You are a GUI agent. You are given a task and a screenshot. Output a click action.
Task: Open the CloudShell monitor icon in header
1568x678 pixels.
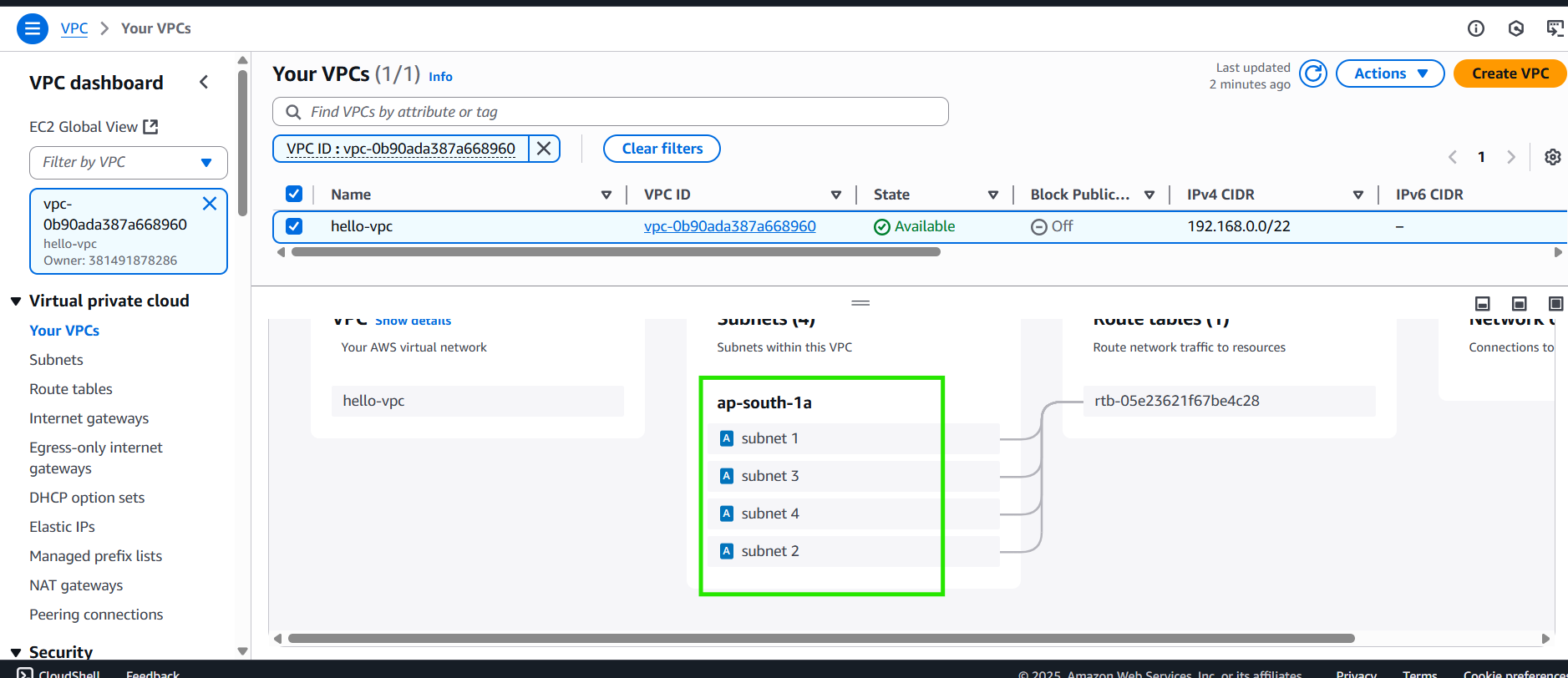coord(1555,28)
